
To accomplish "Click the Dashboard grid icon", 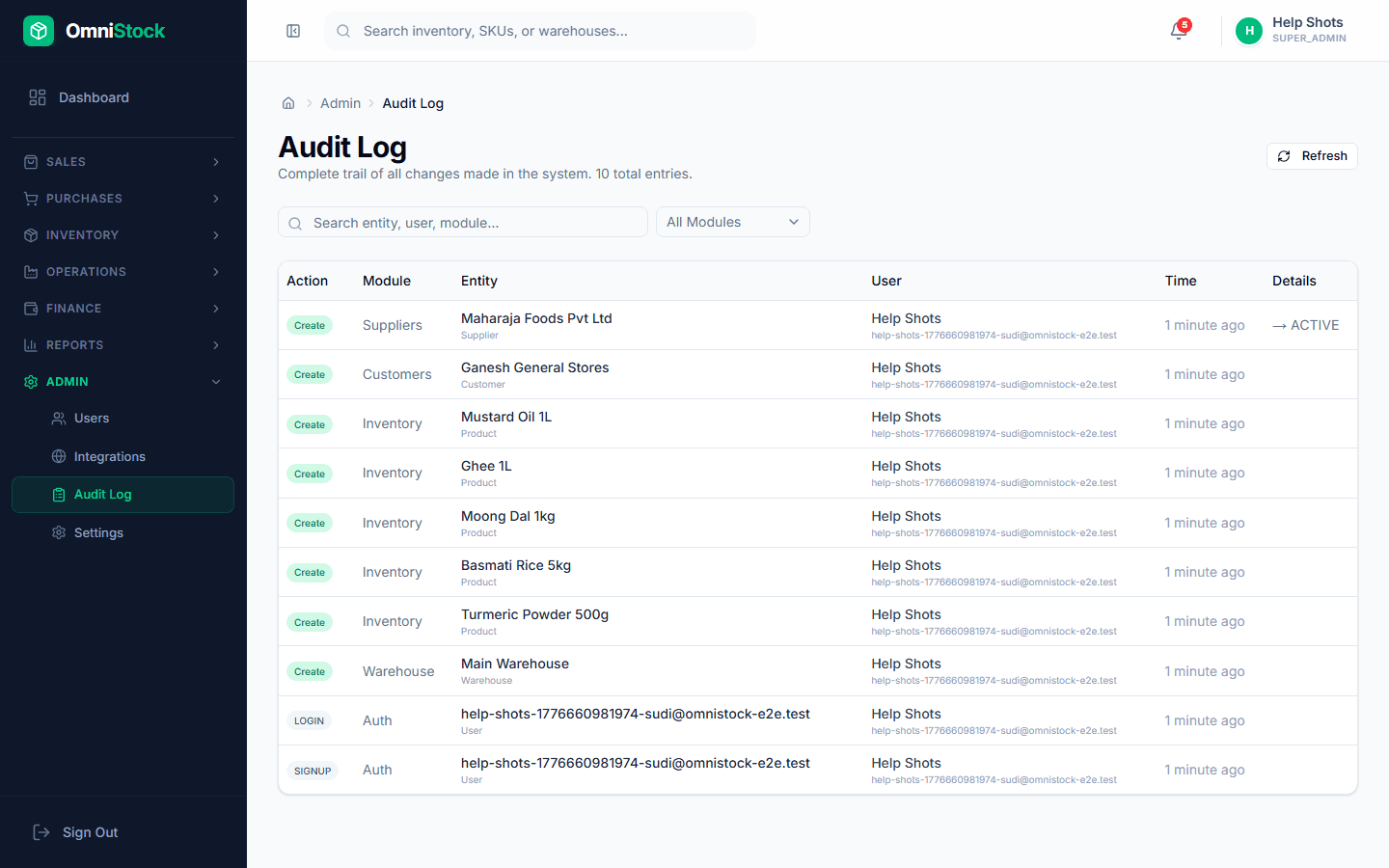I will (38, 97).
